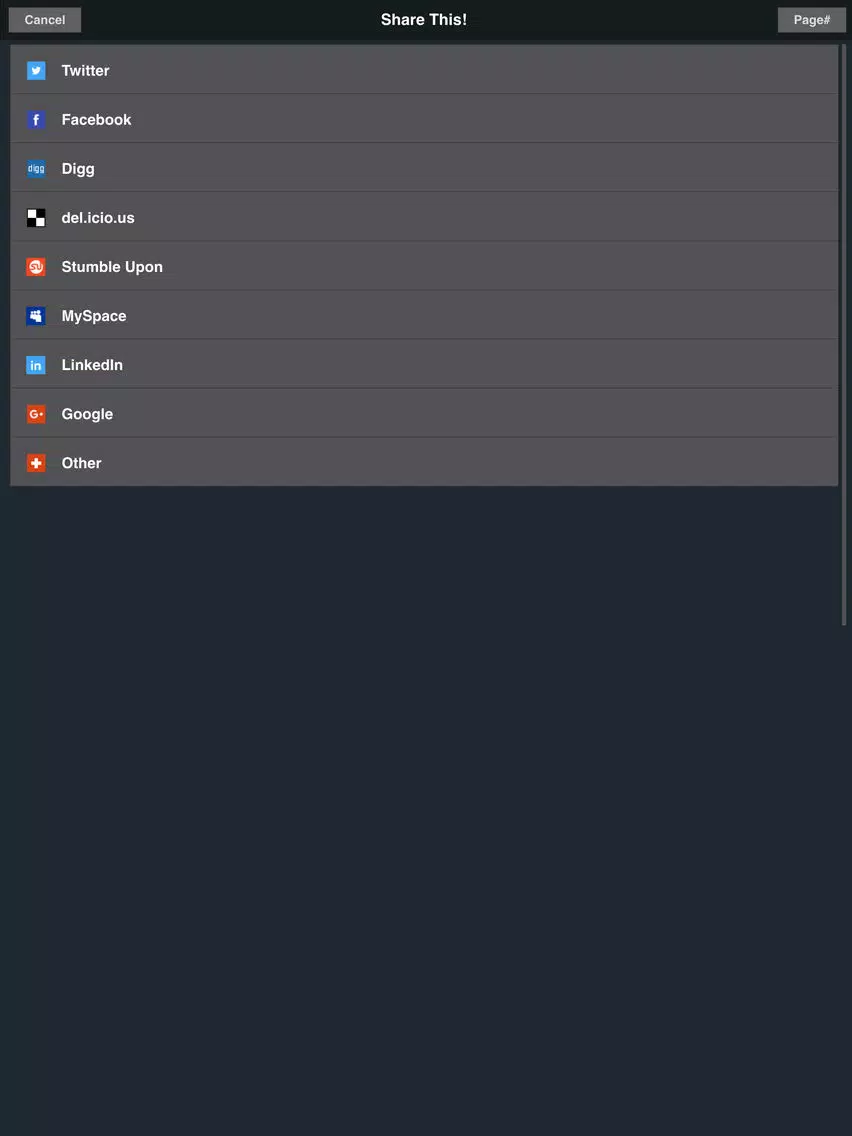Image resolution: width=852 pixels, height=1136 pixels.
Task: Select LinkedIn in the share list
Action: point(424,364)
